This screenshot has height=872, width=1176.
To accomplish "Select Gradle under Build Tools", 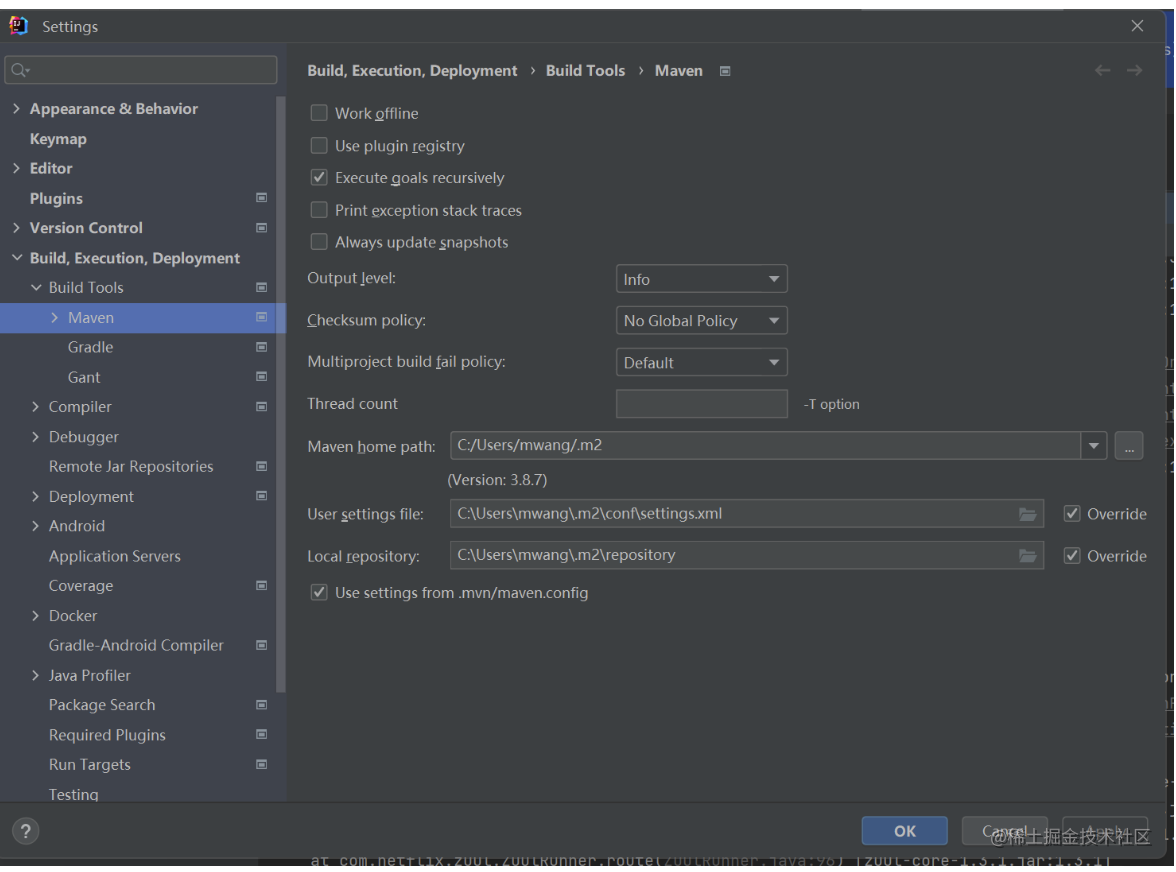I will (91, 347).
